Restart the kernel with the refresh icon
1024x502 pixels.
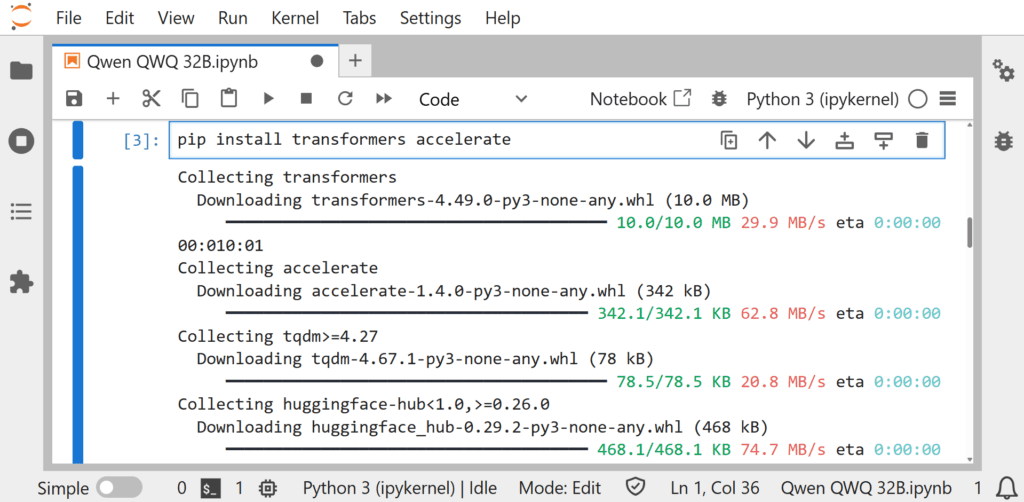(345, 98)
